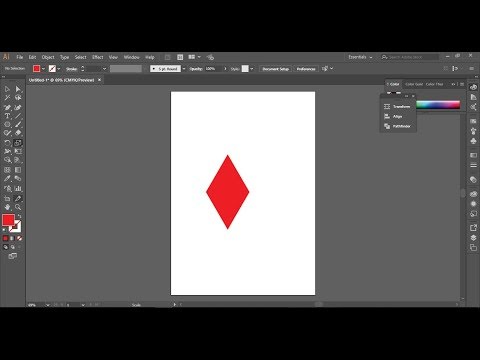This screenshot has width=480, height=360.
Task: Open the Transform panel entry
Action: pyautogui.click(x=398, y=107)
